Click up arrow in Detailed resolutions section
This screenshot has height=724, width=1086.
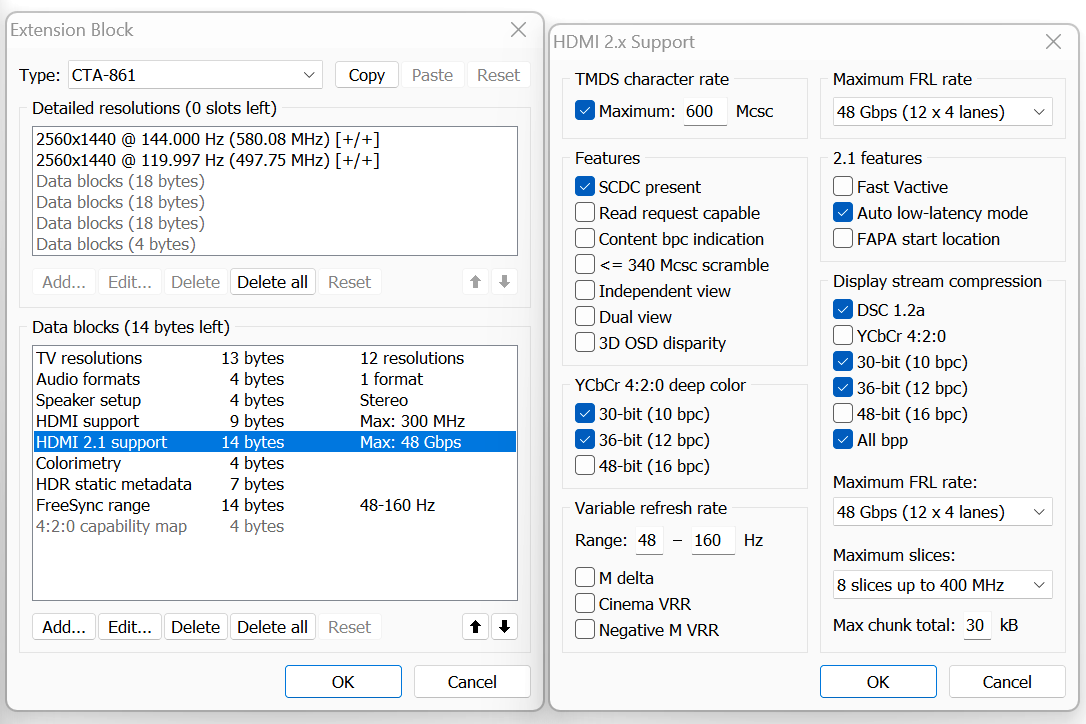pos(475,282)
